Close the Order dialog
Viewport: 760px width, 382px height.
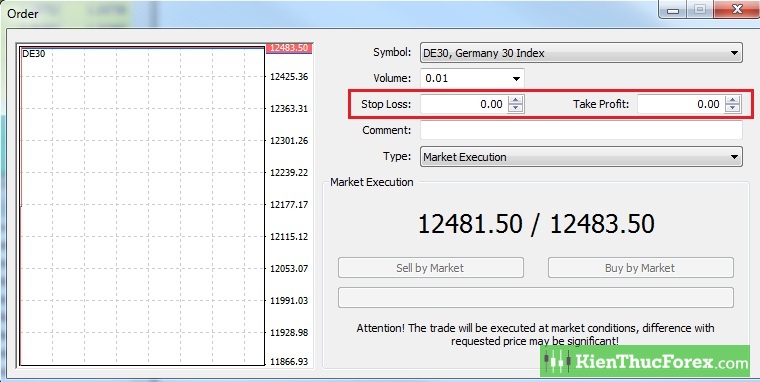click(737, 10)
